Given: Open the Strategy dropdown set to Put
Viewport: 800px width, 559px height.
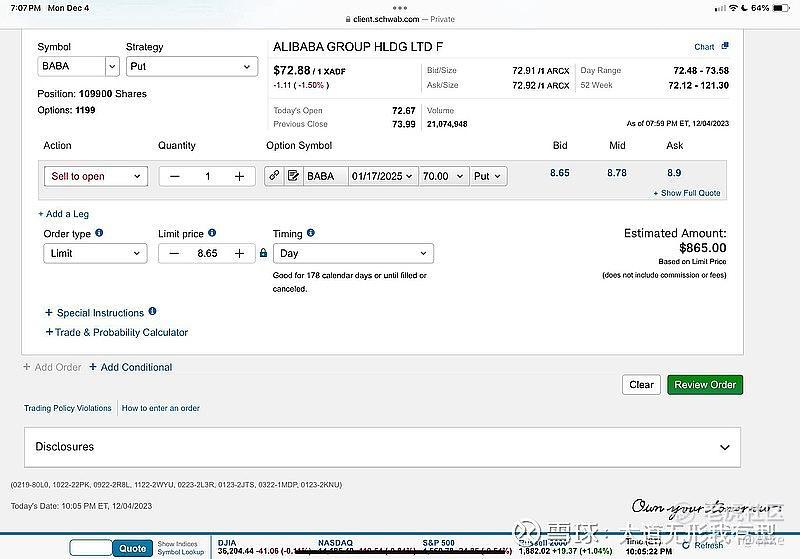Looking at the screenshot, I should point(191,66).
